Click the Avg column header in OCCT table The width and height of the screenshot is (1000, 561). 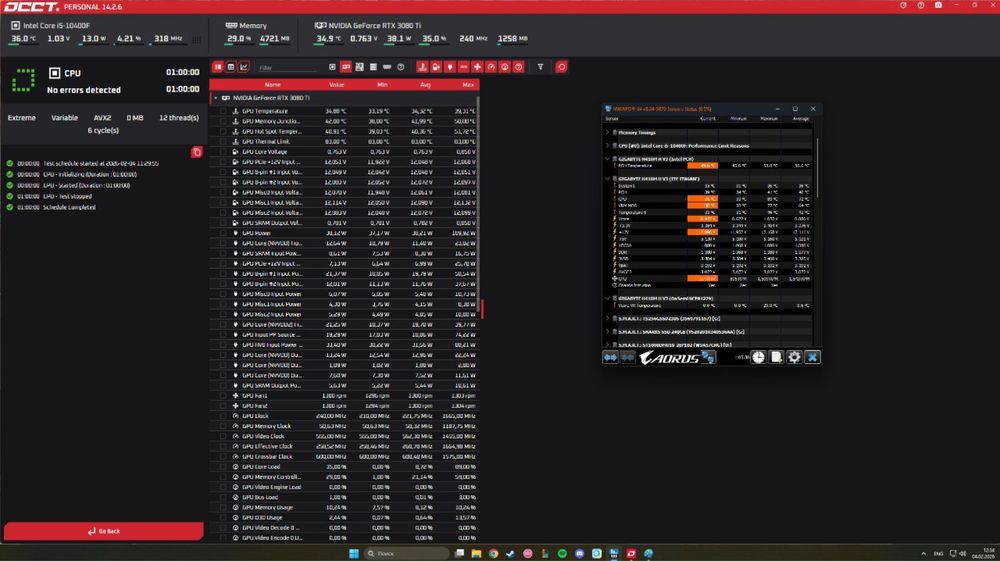[425, 85]
